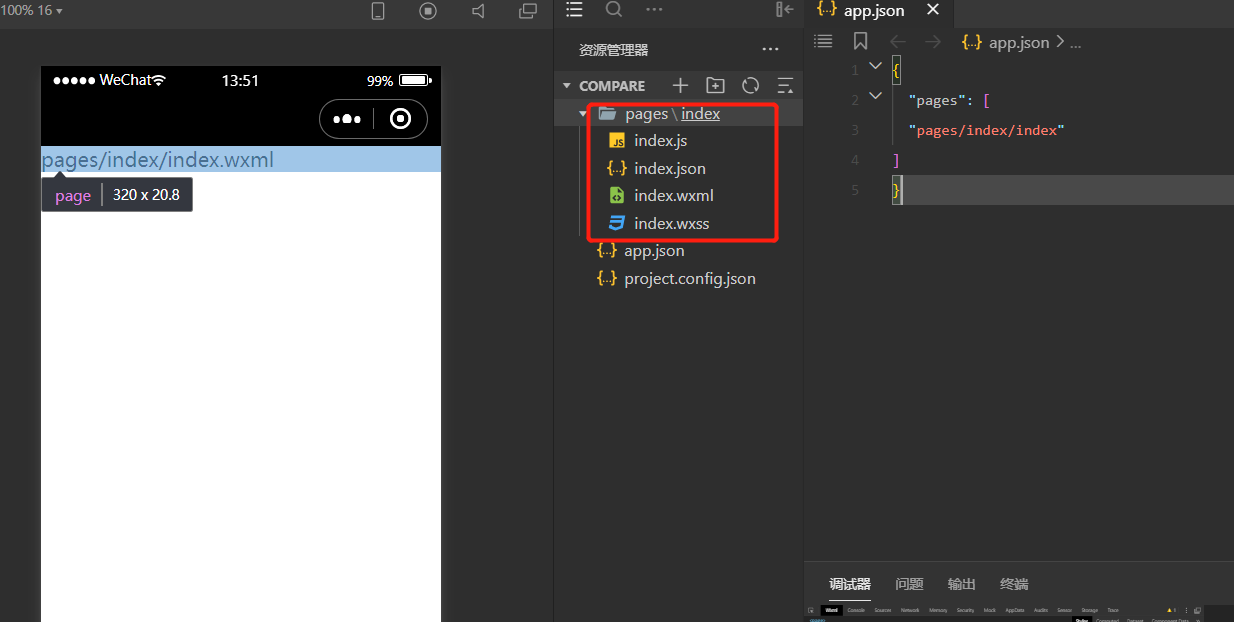Click the pages/index/index.wxml text in simulator
The height and width of the screenshot is (622, 1234).
coord(157,160)
